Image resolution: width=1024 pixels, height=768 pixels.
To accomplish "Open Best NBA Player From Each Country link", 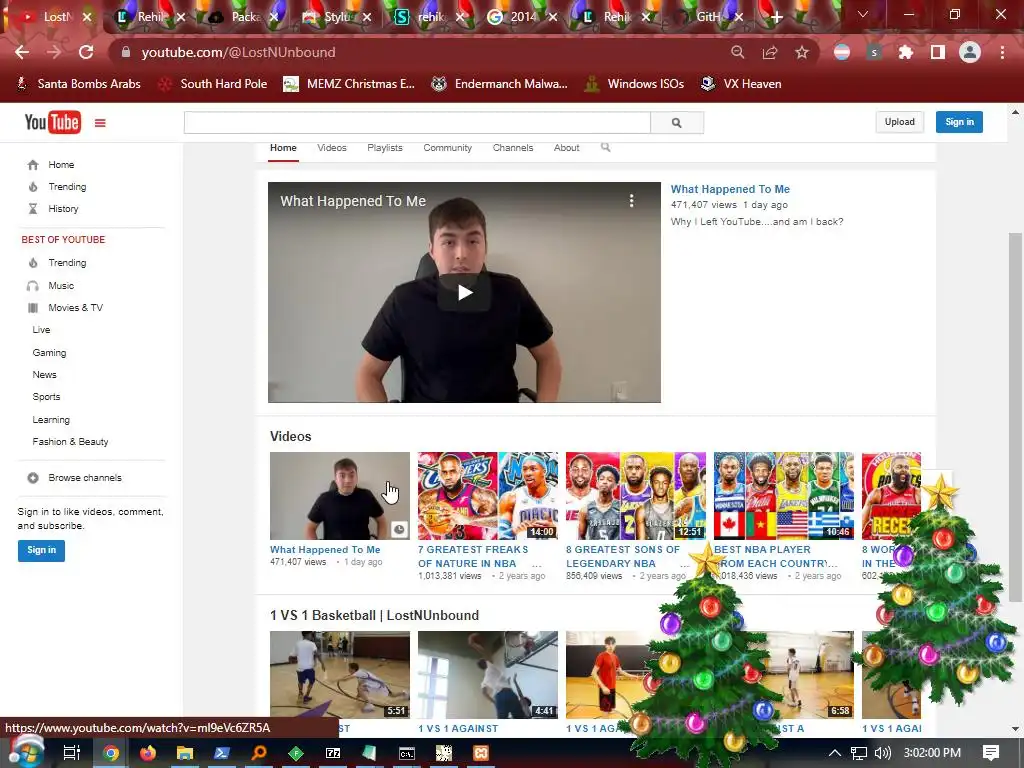I will pyautogui.click(x=775, y=556).
